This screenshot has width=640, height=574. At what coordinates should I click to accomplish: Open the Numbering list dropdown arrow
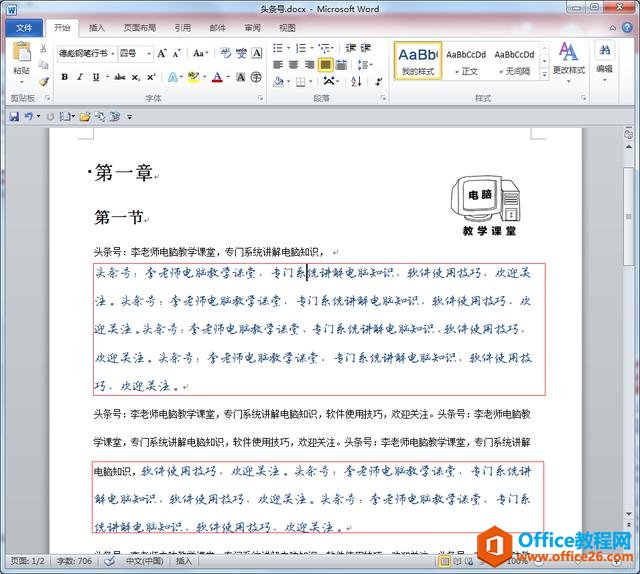[312, 48]
